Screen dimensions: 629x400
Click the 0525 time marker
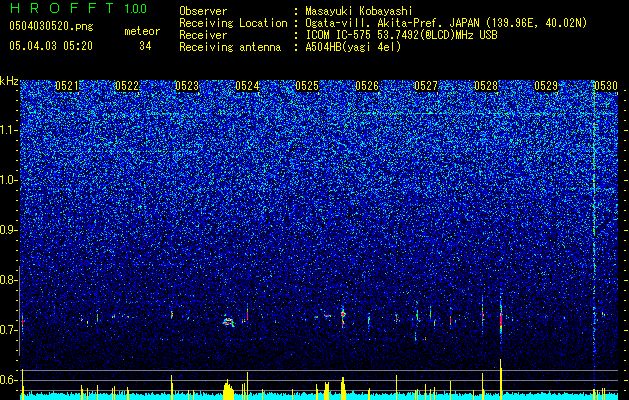307,86
